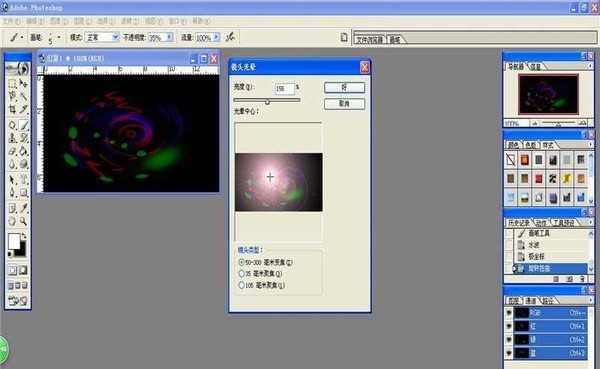The image size is (600, 369).
Task: Select the Hand tool
Action: 12,221
